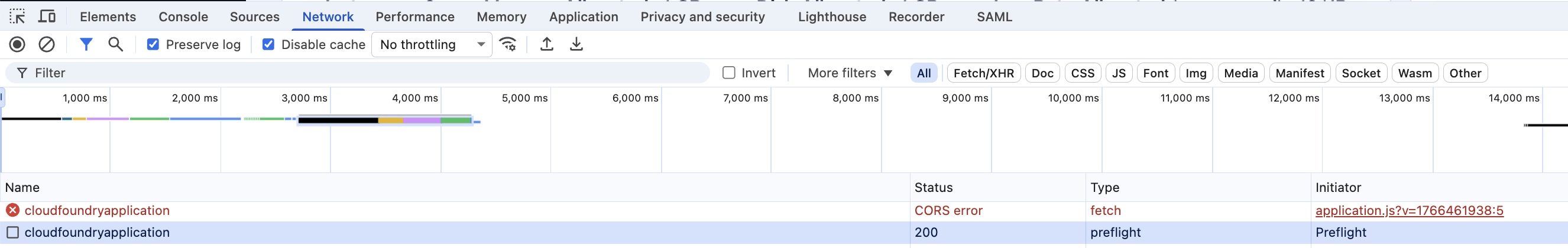Open network conditions wifi icon
The image size is (1568, 248).
[x=508, y=44]
